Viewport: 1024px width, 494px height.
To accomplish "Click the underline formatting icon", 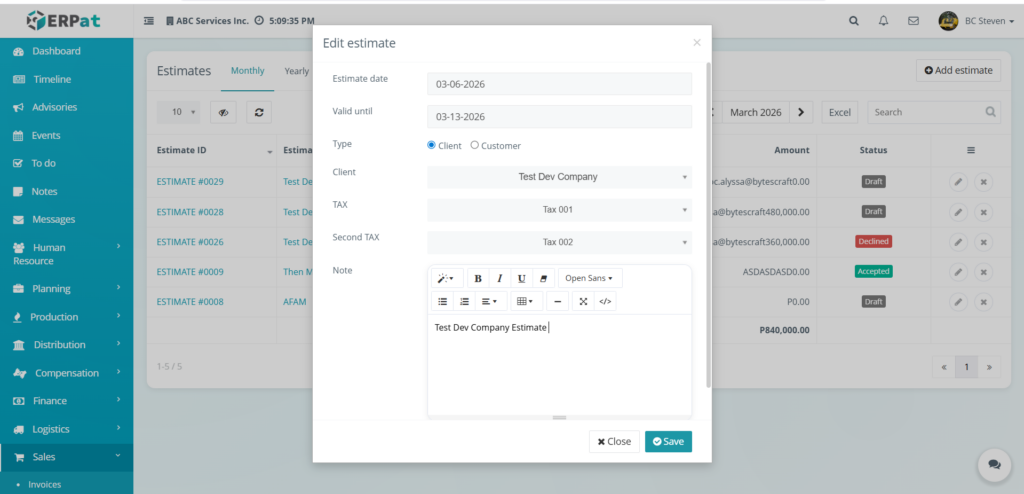I will click(522, 278).
